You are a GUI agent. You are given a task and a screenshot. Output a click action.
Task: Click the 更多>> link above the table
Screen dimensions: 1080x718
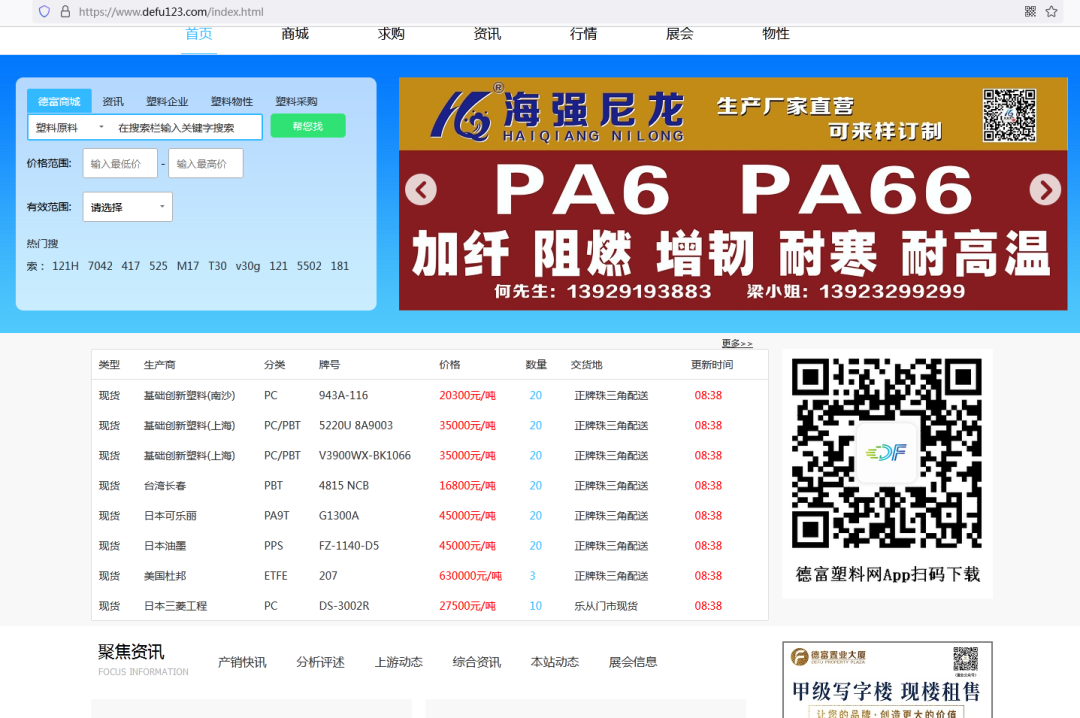click(737, 343)
